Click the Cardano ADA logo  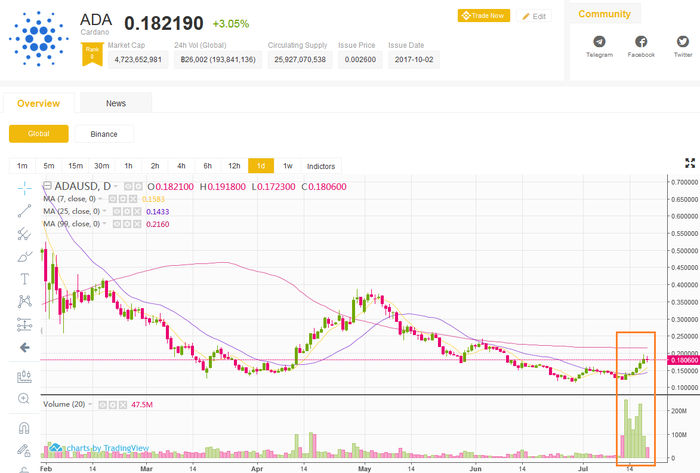tap(39, 39)
